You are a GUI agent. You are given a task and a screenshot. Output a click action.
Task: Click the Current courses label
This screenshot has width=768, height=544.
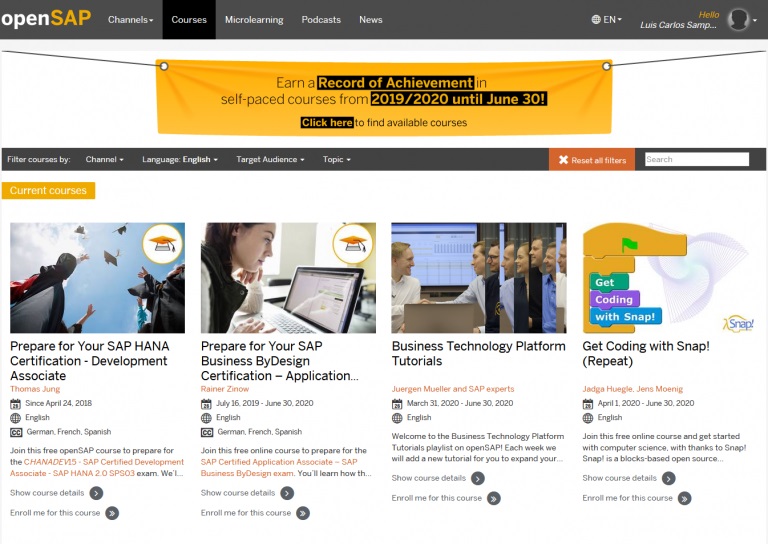pos(48,190)
